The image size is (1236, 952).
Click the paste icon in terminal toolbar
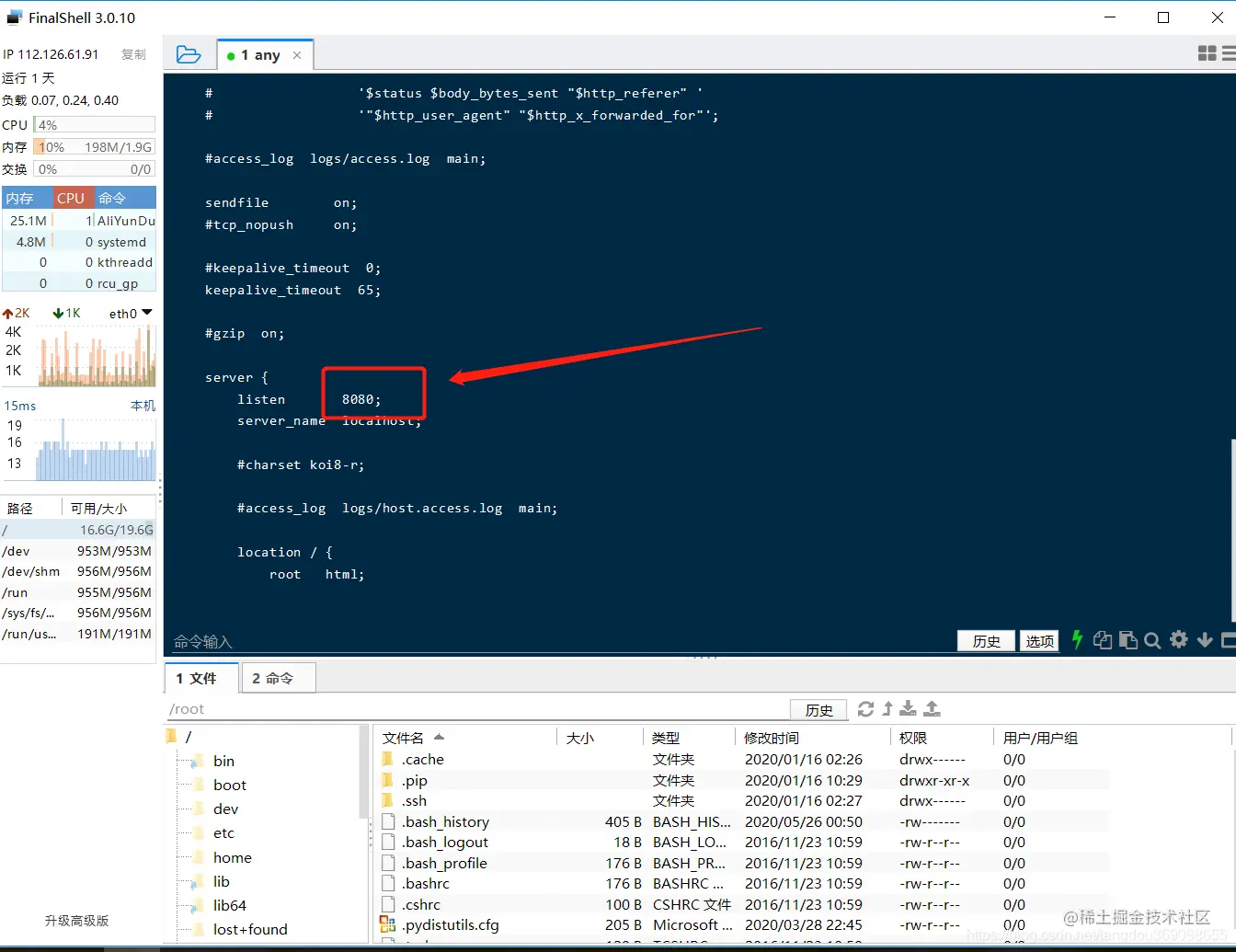pos(1127,640)
